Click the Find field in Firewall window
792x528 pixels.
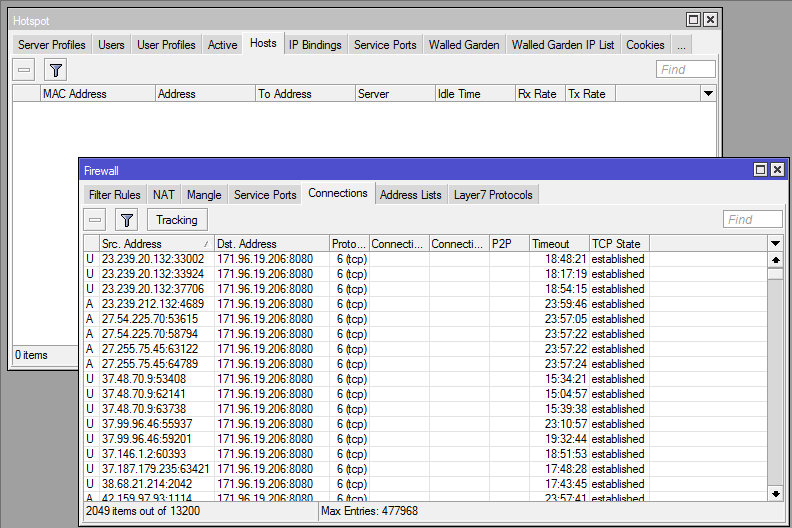click(752, 219)
